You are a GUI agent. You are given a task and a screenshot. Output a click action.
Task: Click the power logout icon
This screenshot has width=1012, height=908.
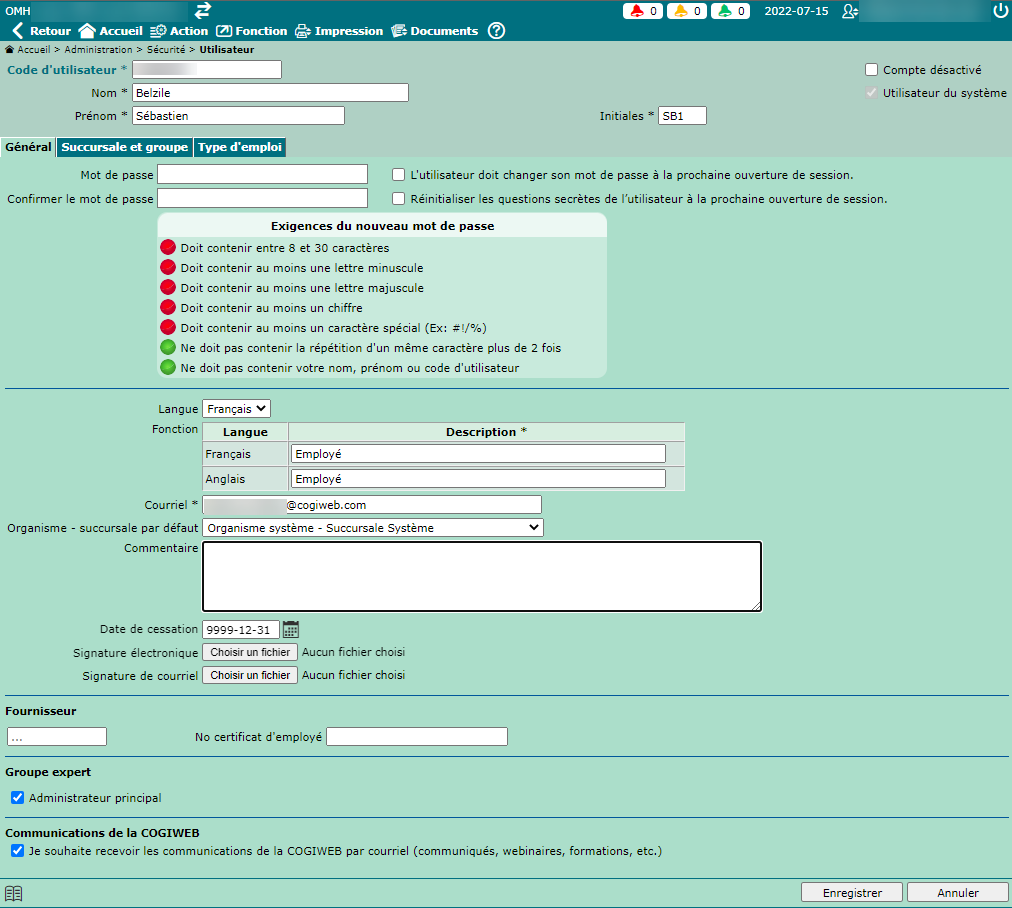[x=1000, y=11]
